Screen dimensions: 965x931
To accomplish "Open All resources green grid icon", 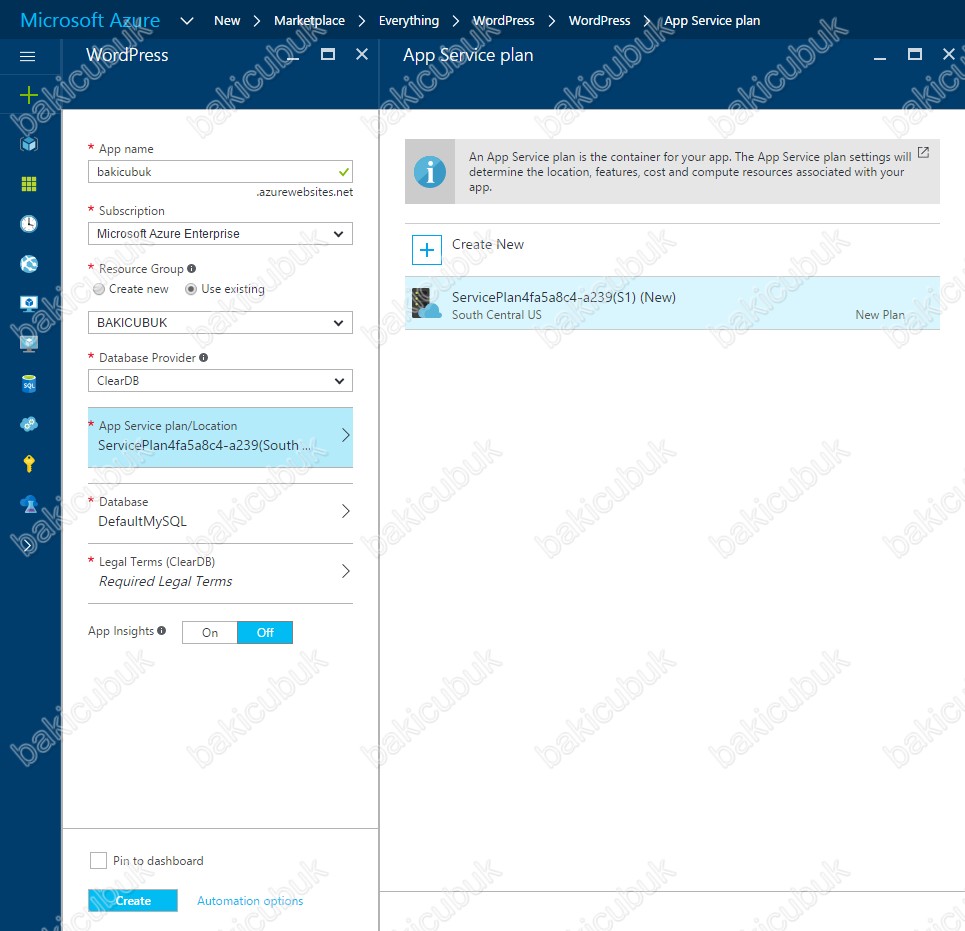I will (29, 184).
